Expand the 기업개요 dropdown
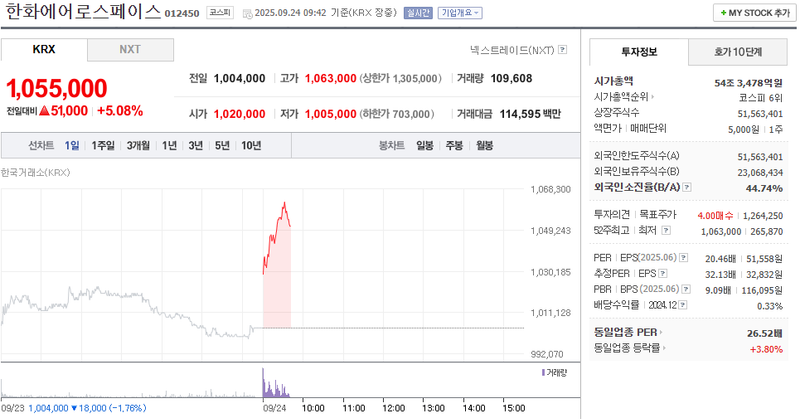 pos(460,13)
